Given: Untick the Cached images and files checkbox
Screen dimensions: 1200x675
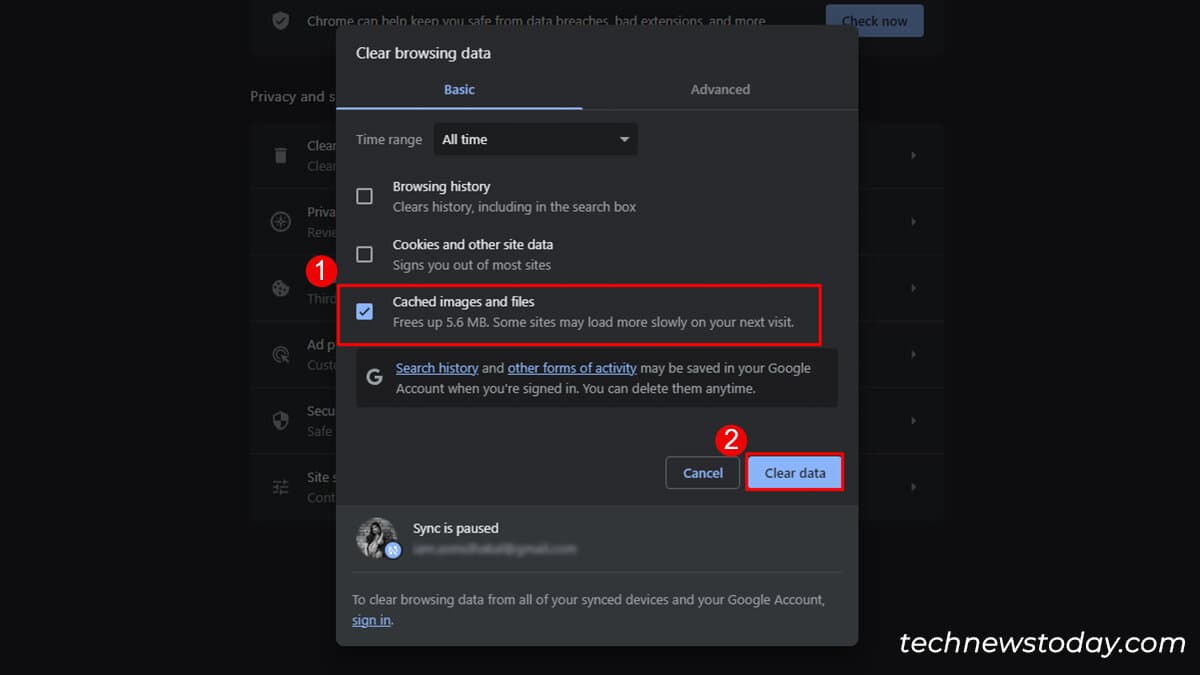Looking at the screenshot, I should [365, 312].
